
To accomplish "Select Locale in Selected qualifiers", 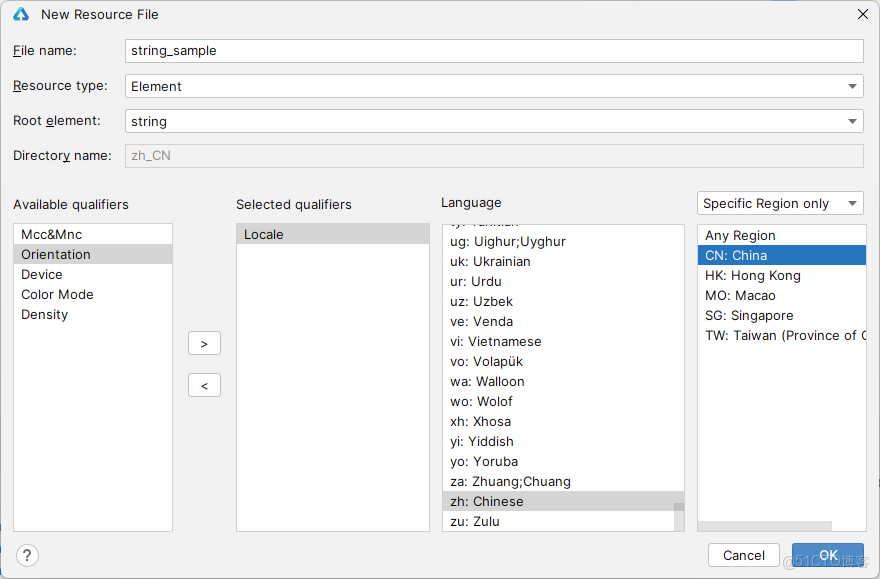I will point(264,234).
